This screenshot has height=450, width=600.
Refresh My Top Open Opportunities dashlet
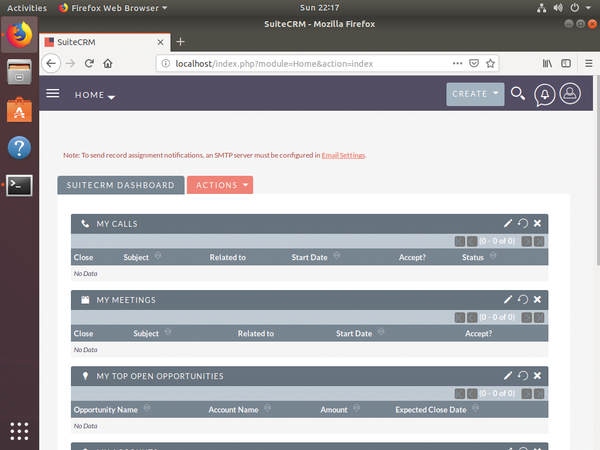pos(523,376)
